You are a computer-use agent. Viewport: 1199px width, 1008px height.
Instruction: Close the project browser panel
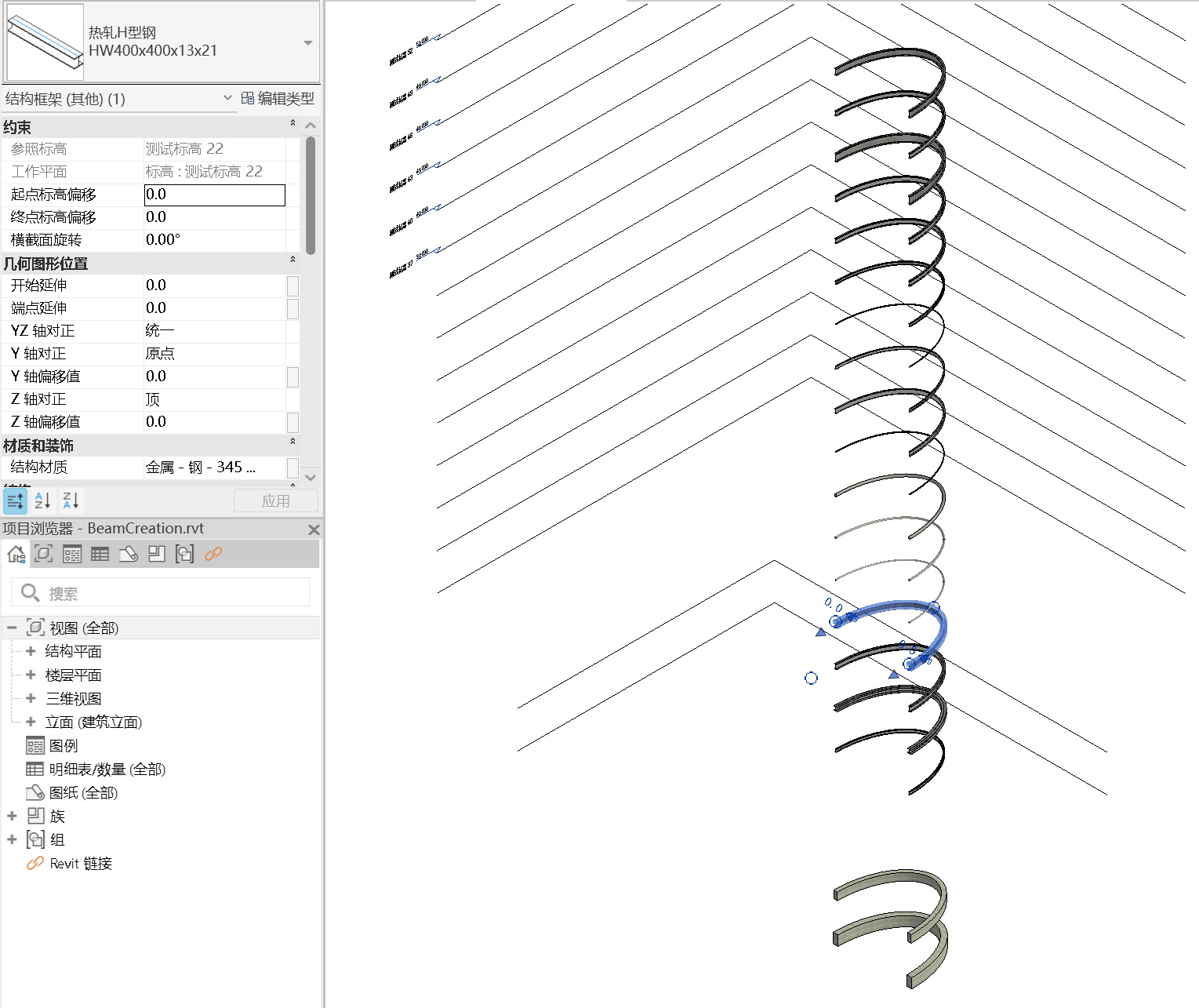314,529
